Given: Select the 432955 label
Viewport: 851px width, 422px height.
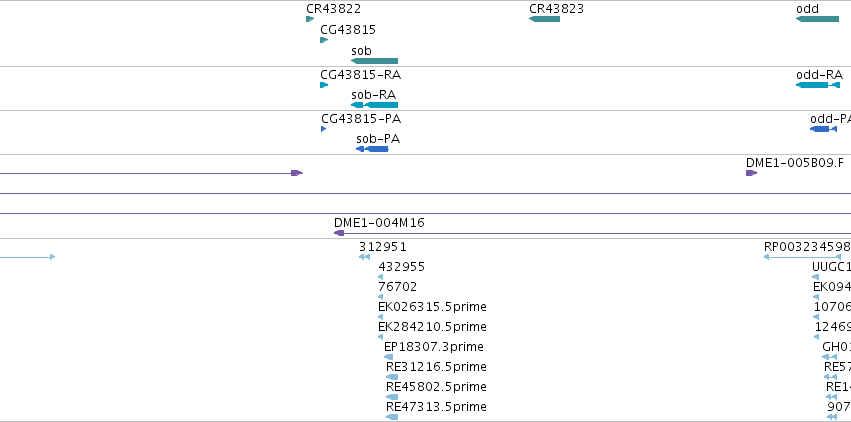Looking at the screenshot, I should [402, 267].
